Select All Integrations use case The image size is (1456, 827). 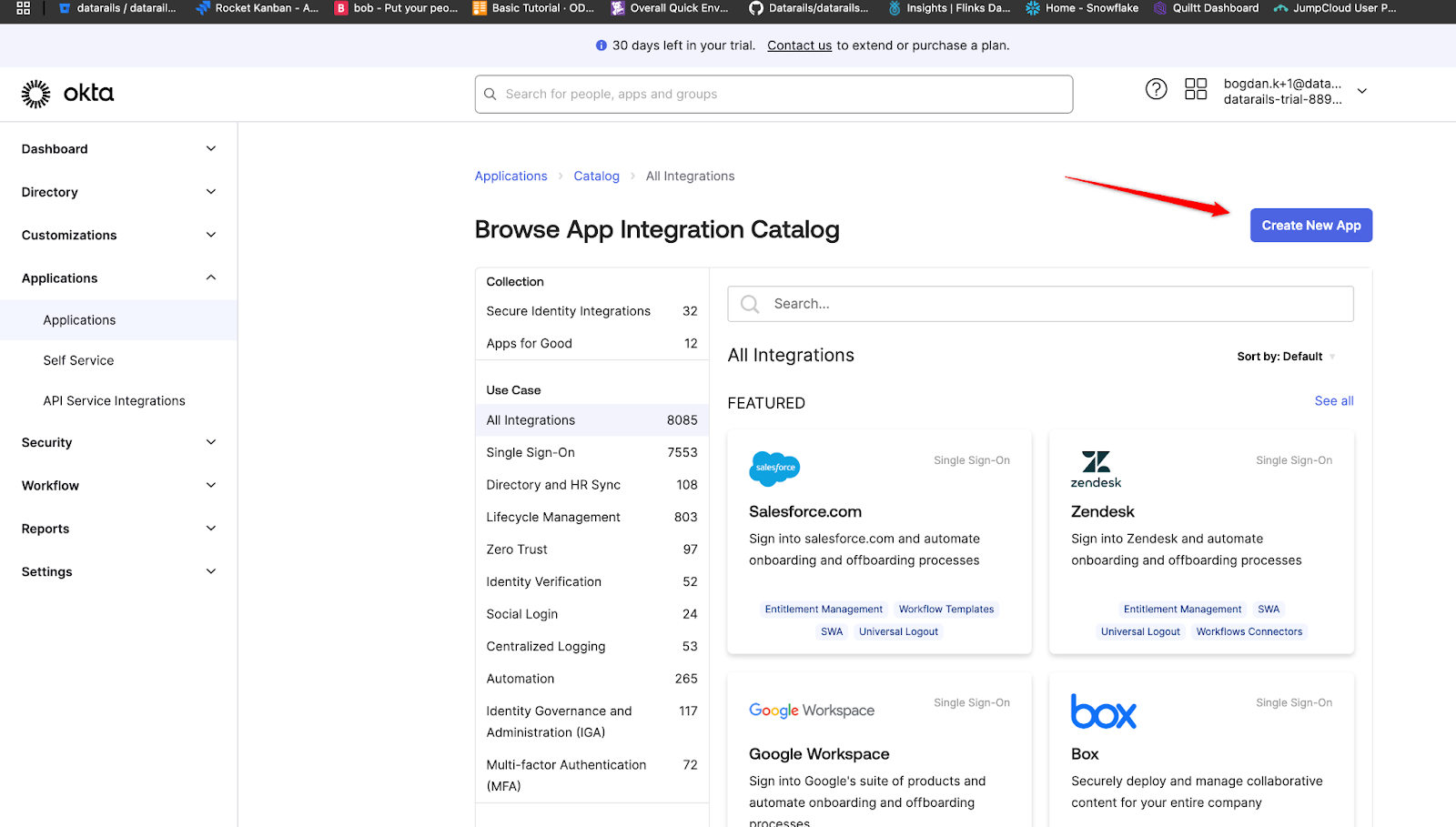591,420
